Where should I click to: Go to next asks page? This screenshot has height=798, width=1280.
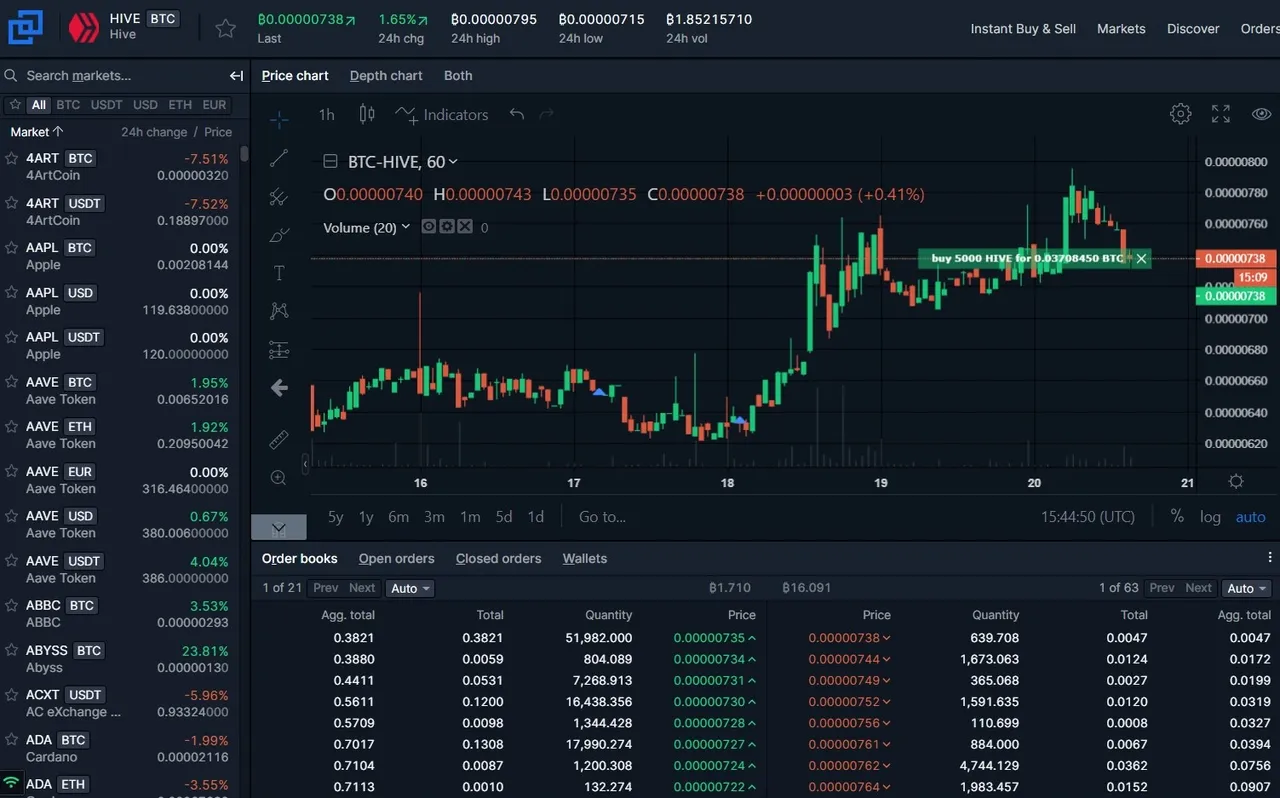[x=1198, y=588]
